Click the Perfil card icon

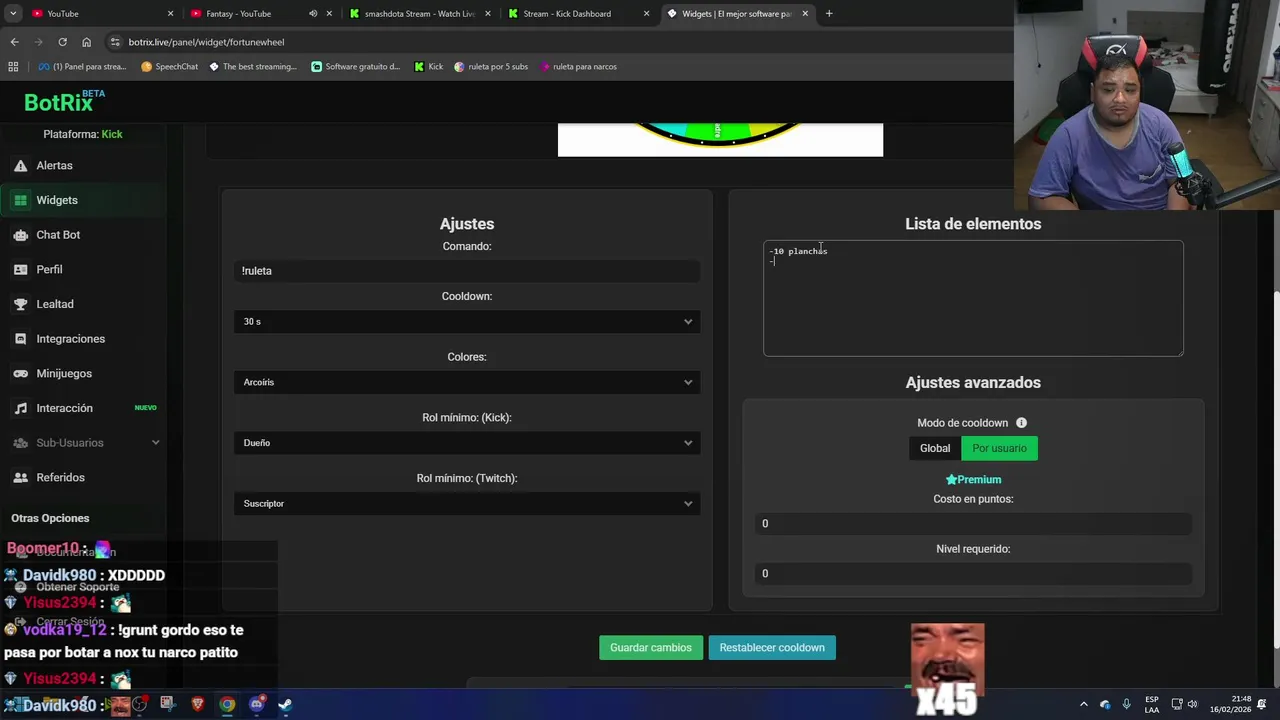[x=20, y=269]
